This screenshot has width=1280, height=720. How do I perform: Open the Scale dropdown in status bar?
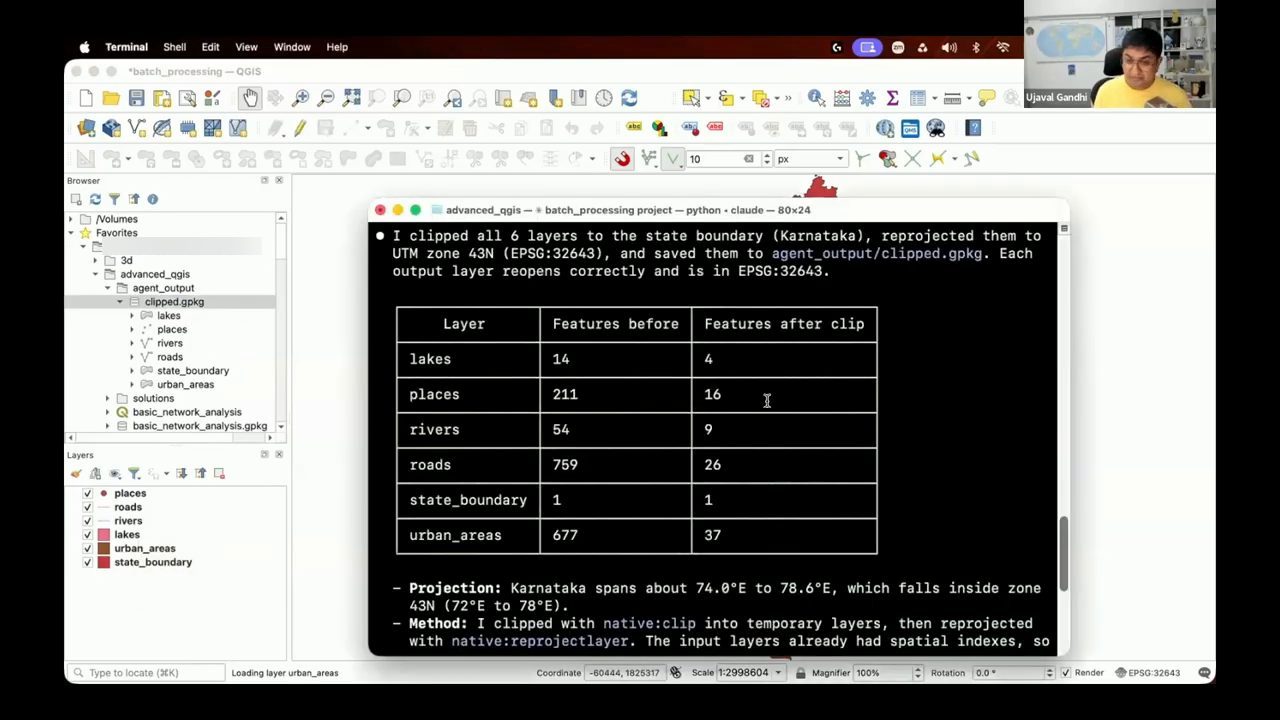tap(778, 673)
